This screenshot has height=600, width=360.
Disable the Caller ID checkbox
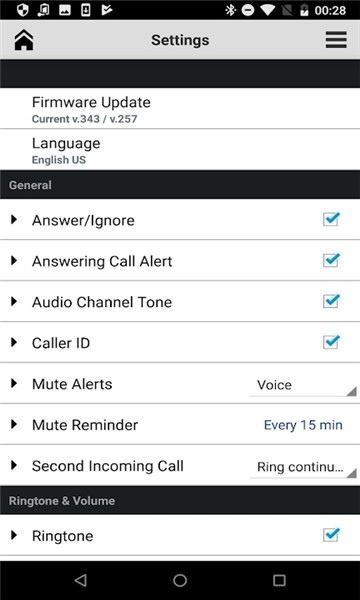[x=331, y=342]
